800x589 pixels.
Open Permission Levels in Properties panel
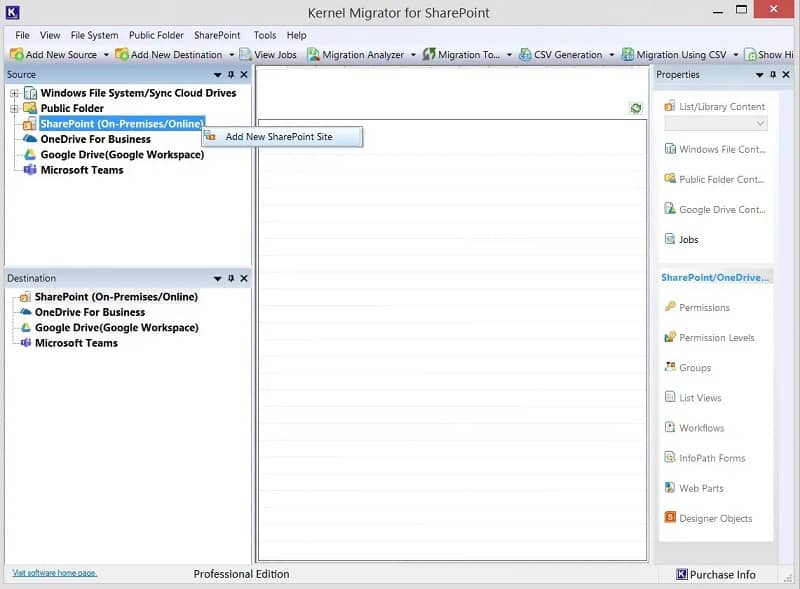[x=709, y=337]
